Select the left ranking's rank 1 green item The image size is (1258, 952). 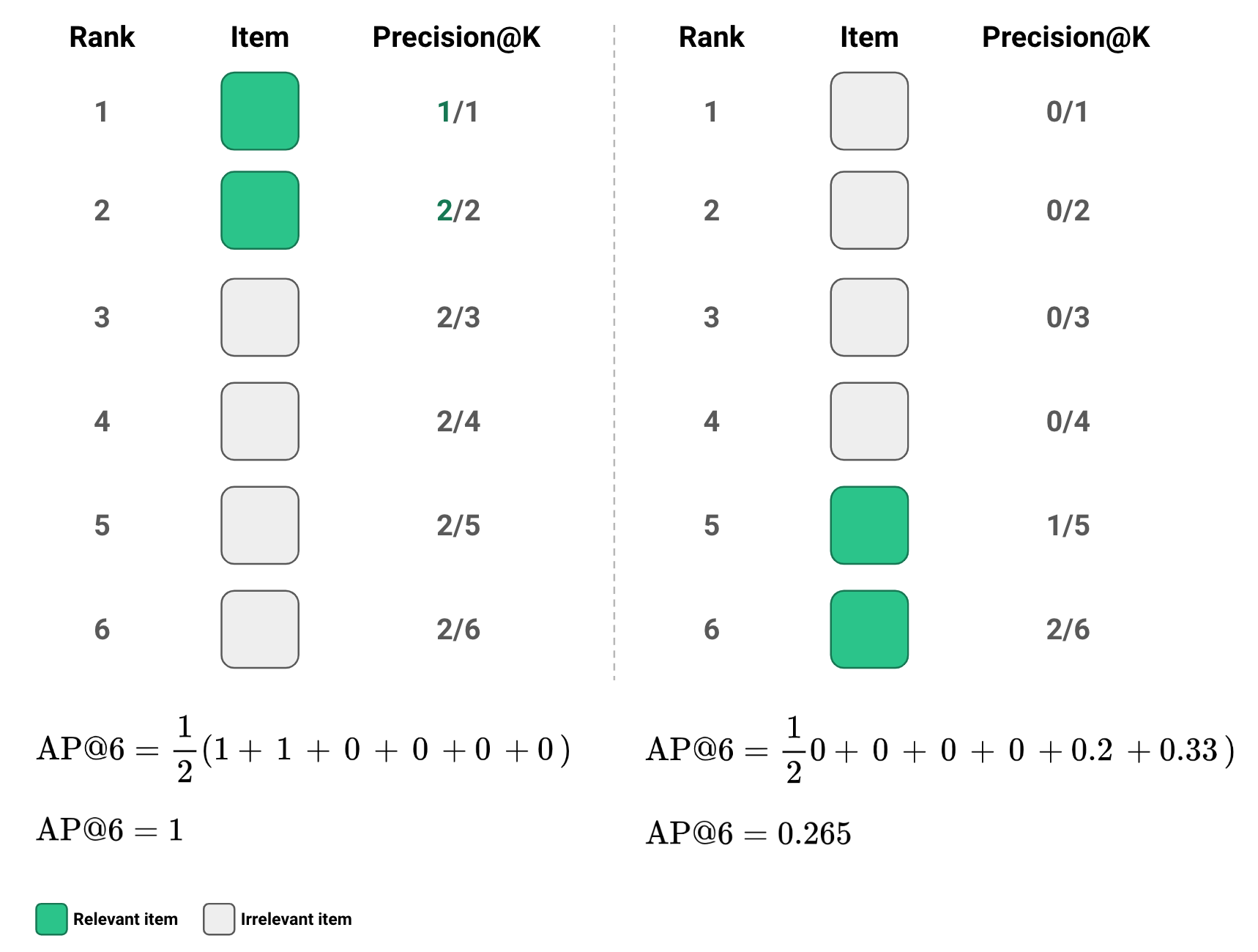(x=260, y=111)
